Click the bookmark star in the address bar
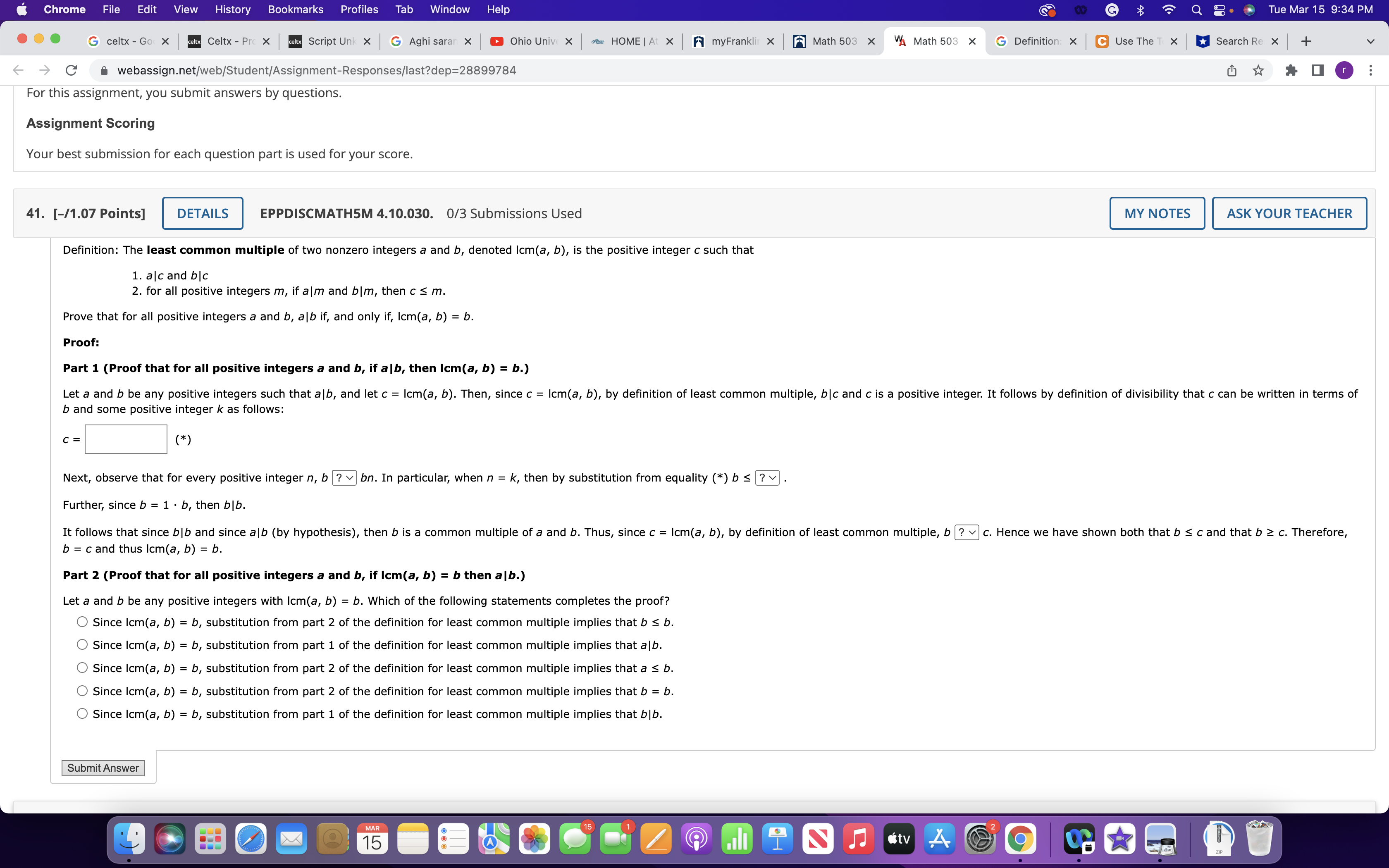1389x868 pixels. point(1257,70)
